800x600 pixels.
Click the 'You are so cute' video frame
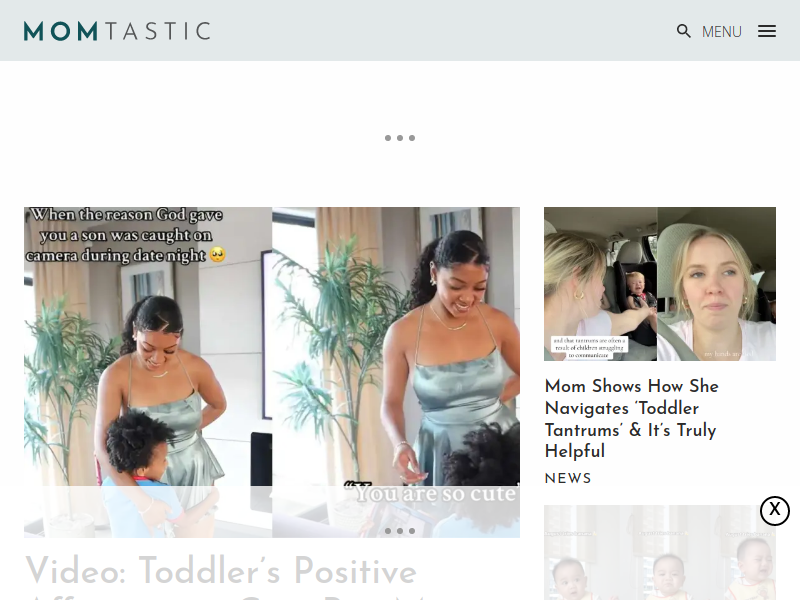pos(396,372)
